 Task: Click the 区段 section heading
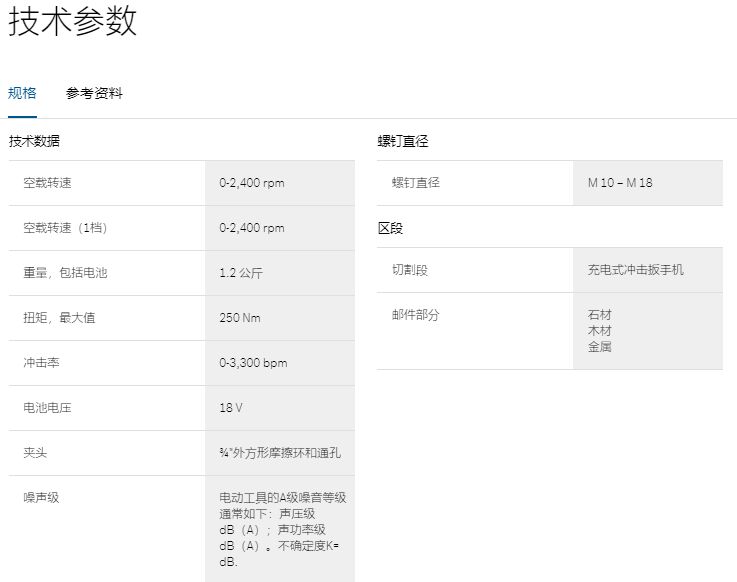[x=390, y=228]
